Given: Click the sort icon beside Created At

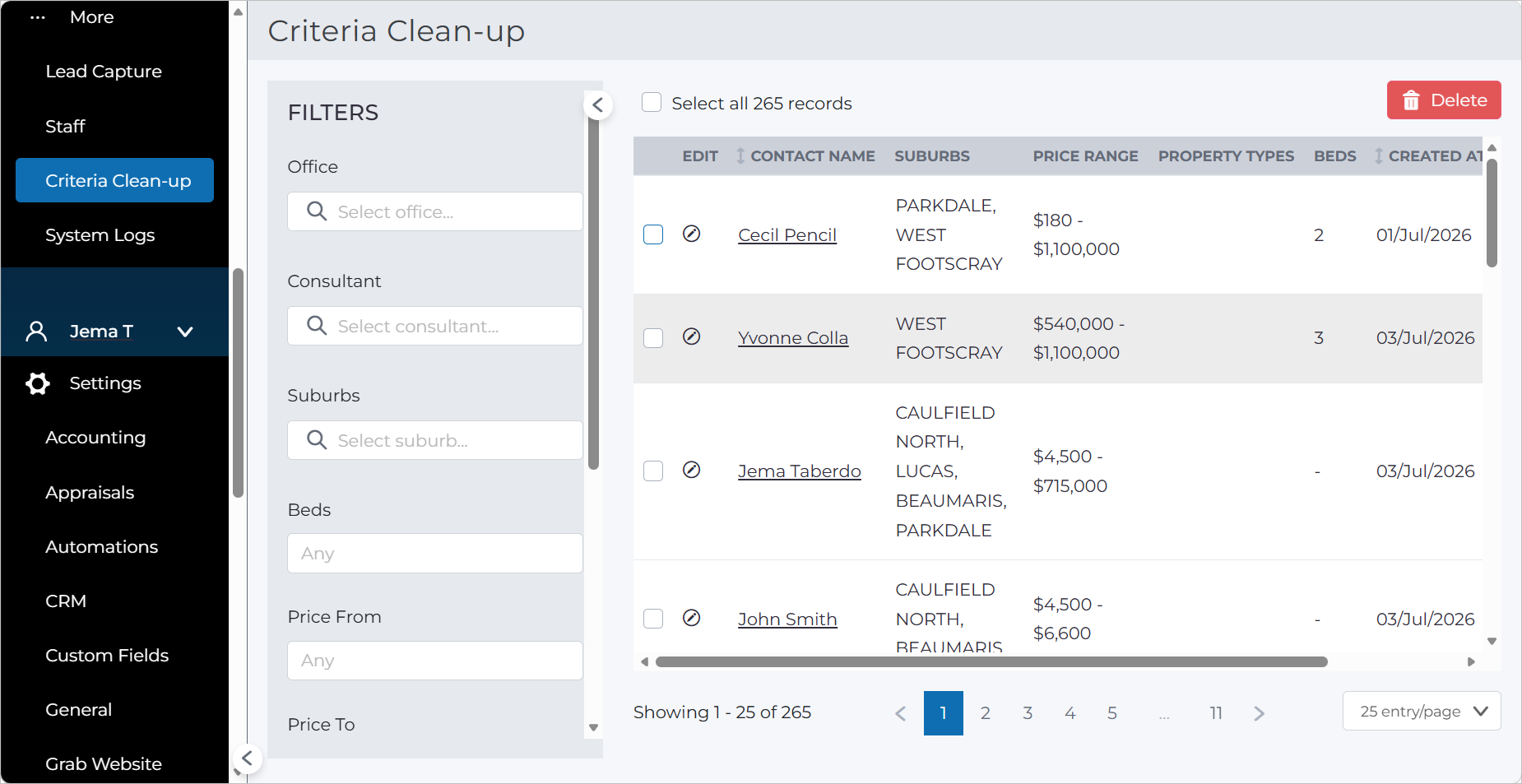Looking at the screenshot, I should click(1379, 156).
